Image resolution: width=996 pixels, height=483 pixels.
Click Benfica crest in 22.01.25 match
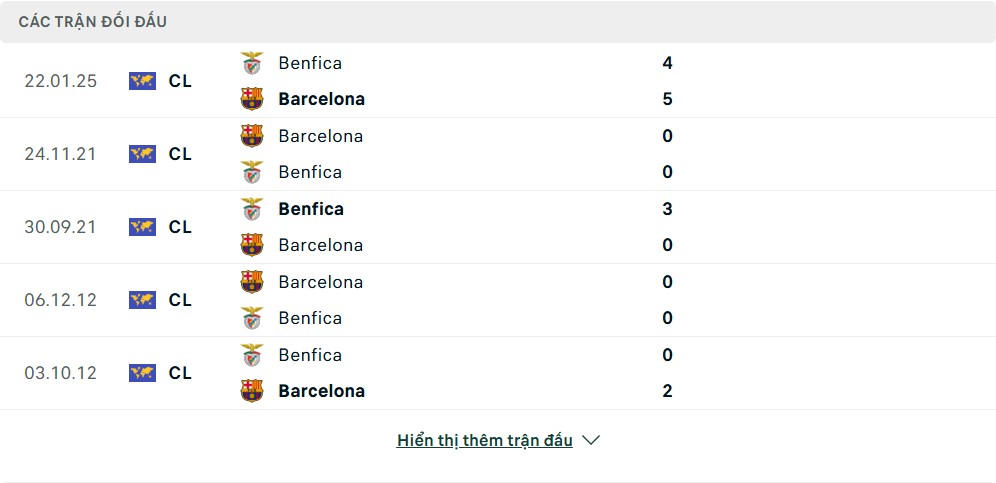[252, 63]
